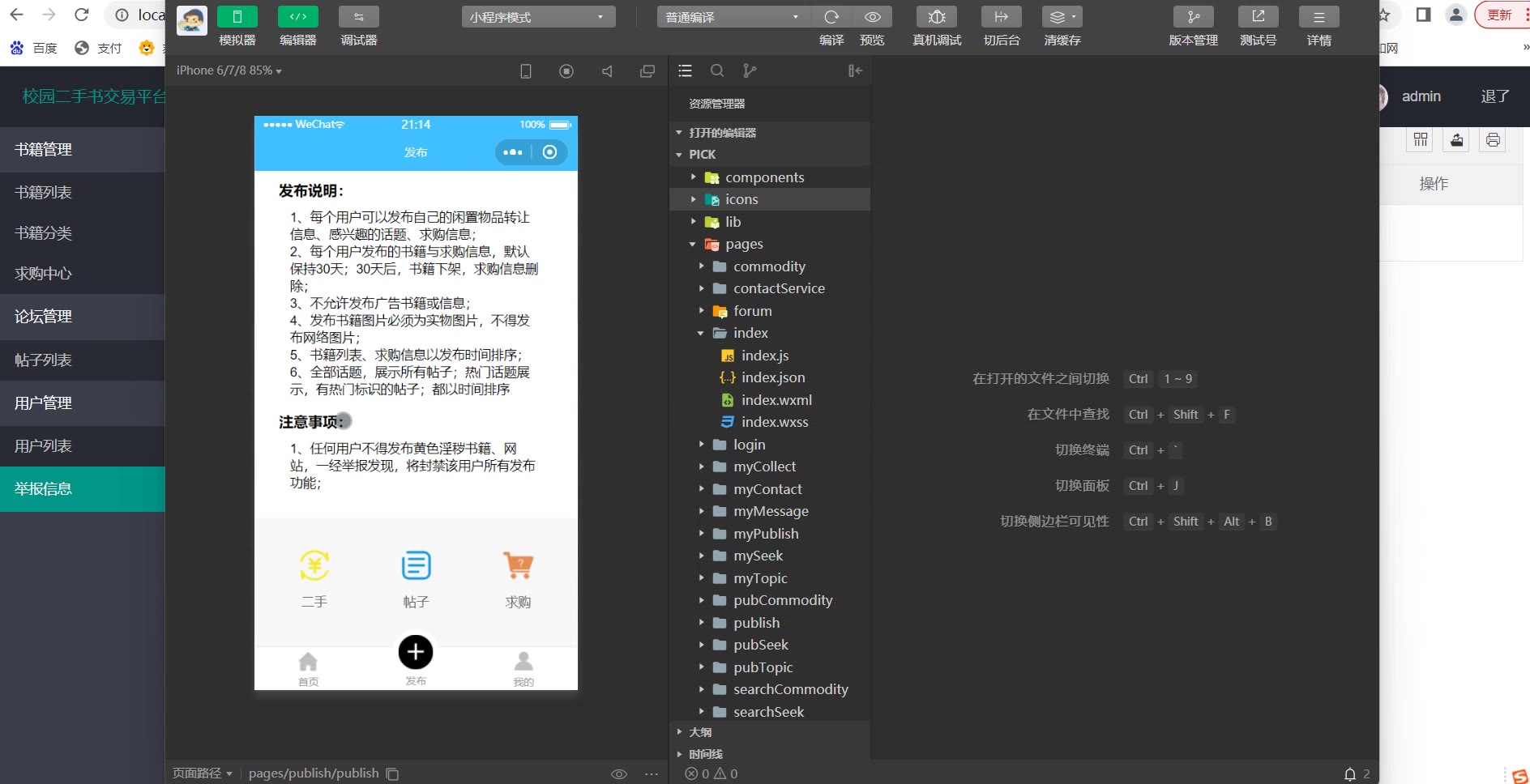Open version management (版本管理)
1530x784 pixels.
(x=1193, y=17)
